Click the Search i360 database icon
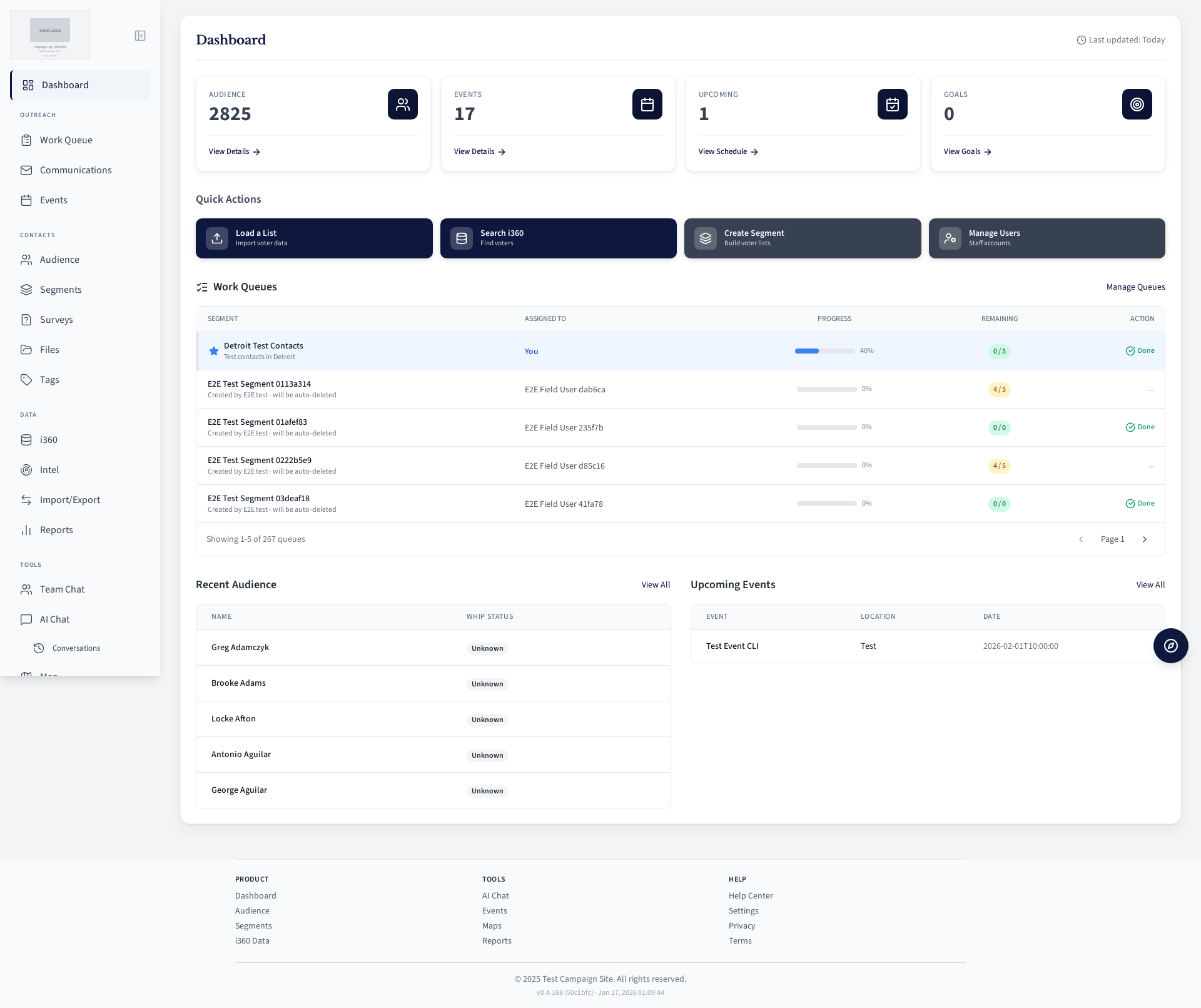Viewport: 1201px width, 1008px height. point(462,238)
